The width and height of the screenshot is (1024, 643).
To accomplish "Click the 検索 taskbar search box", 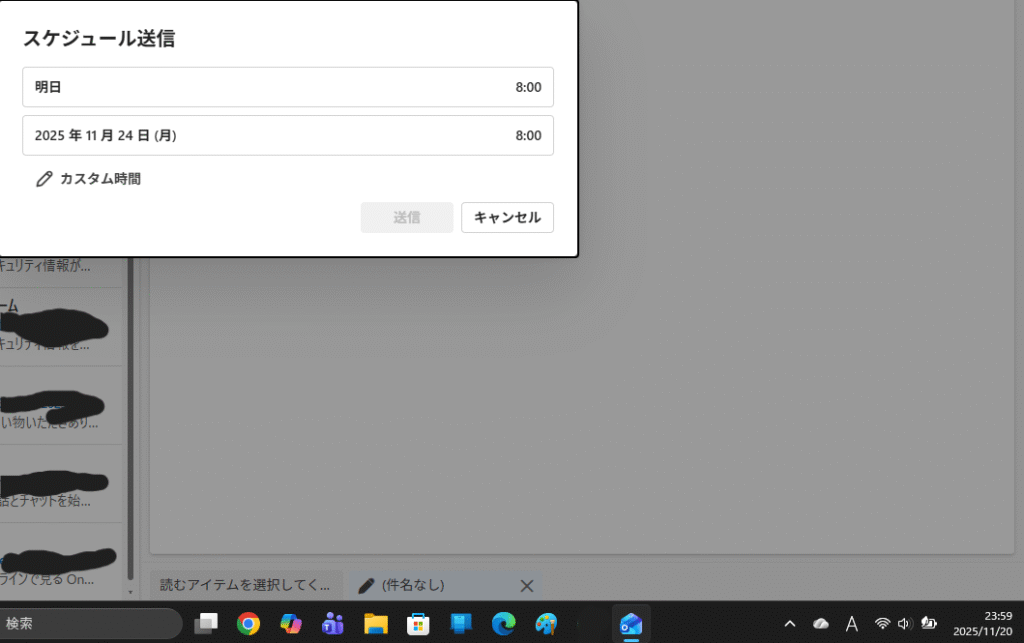I will pyautogui.click(x=90, y=623).
